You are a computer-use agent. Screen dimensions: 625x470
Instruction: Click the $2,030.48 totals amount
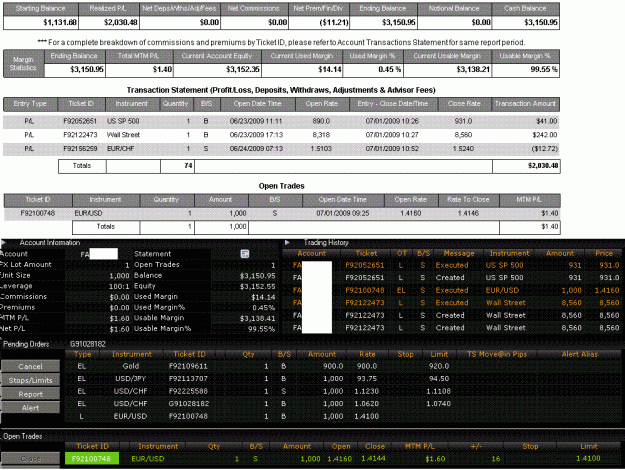[543, 165]
